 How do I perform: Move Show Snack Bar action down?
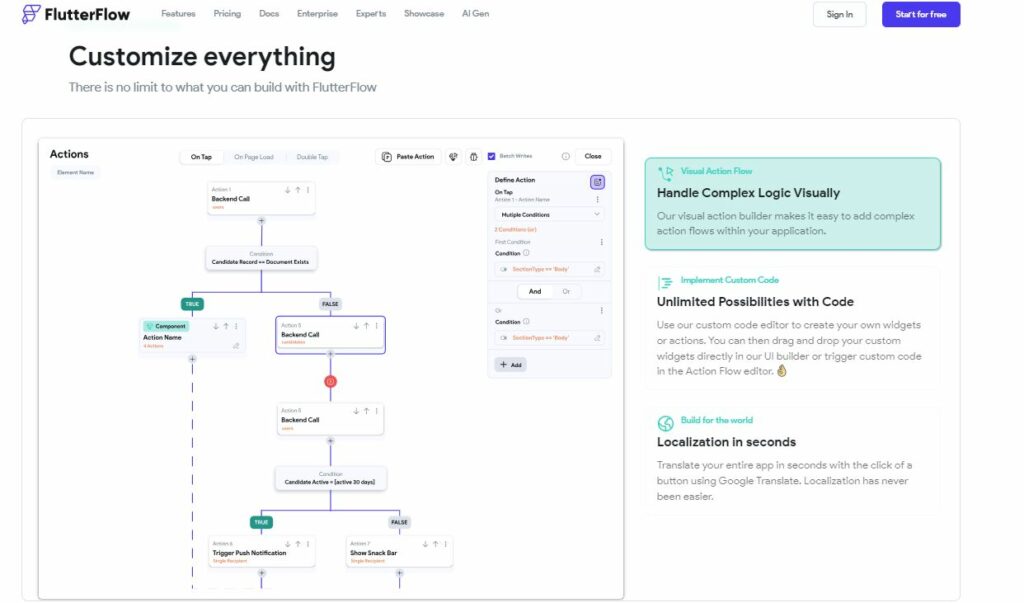click(425, 544)
